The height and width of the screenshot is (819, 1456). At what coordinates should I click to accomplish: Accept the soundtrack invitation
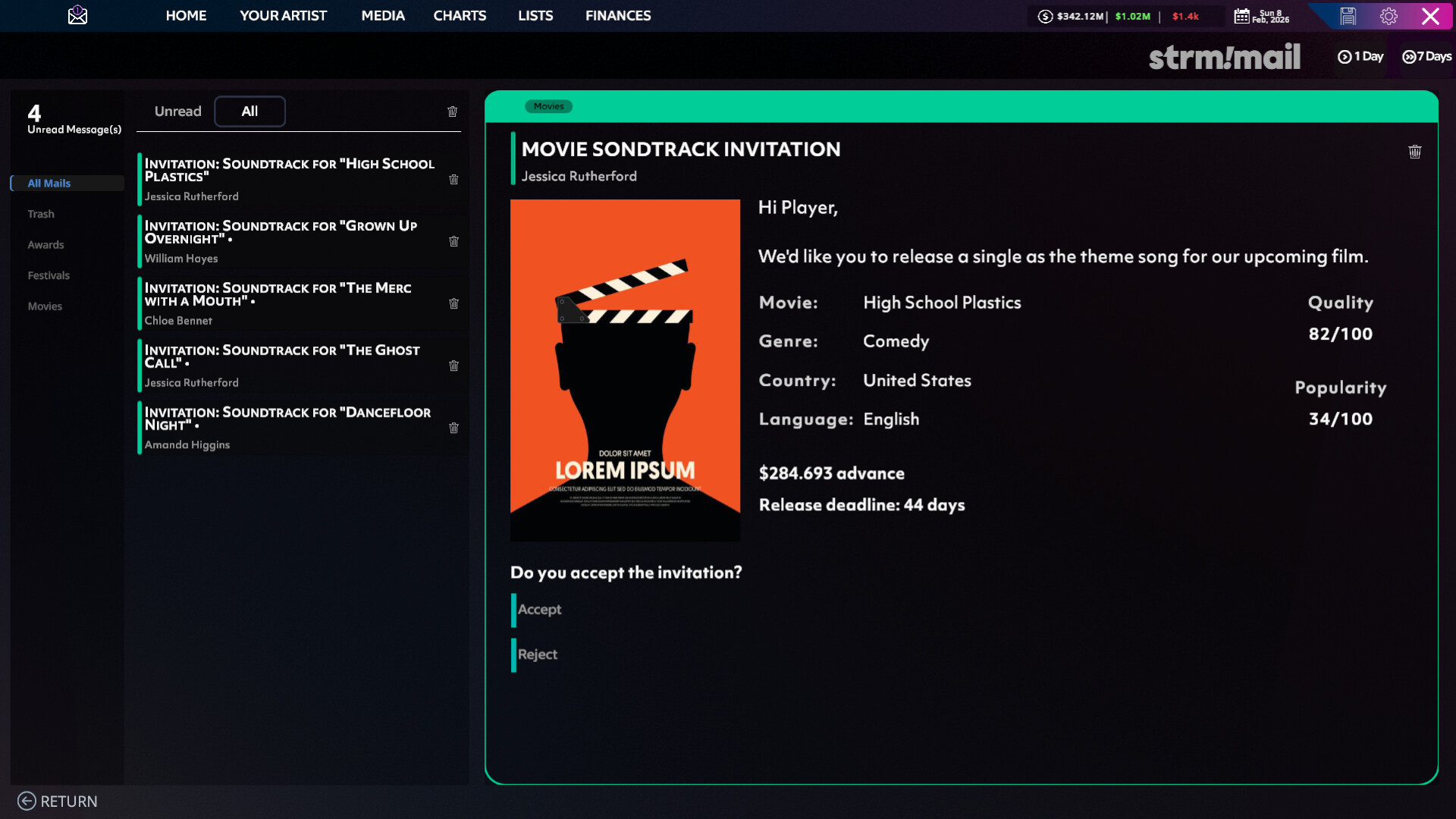click(539, 610)
